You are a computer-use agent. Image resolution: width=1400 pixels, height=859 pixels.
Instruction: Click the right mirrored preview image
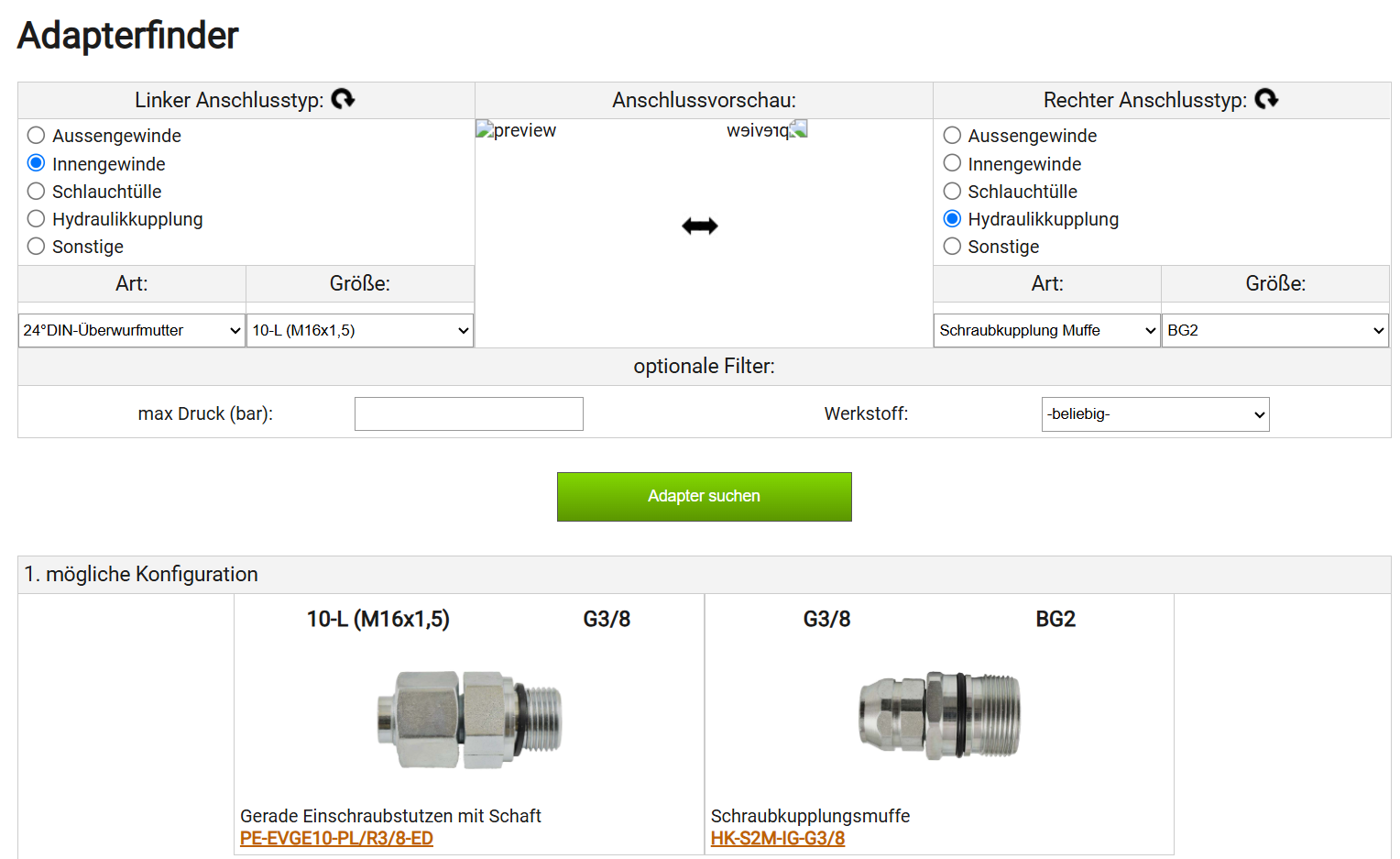tap(767, 130)
